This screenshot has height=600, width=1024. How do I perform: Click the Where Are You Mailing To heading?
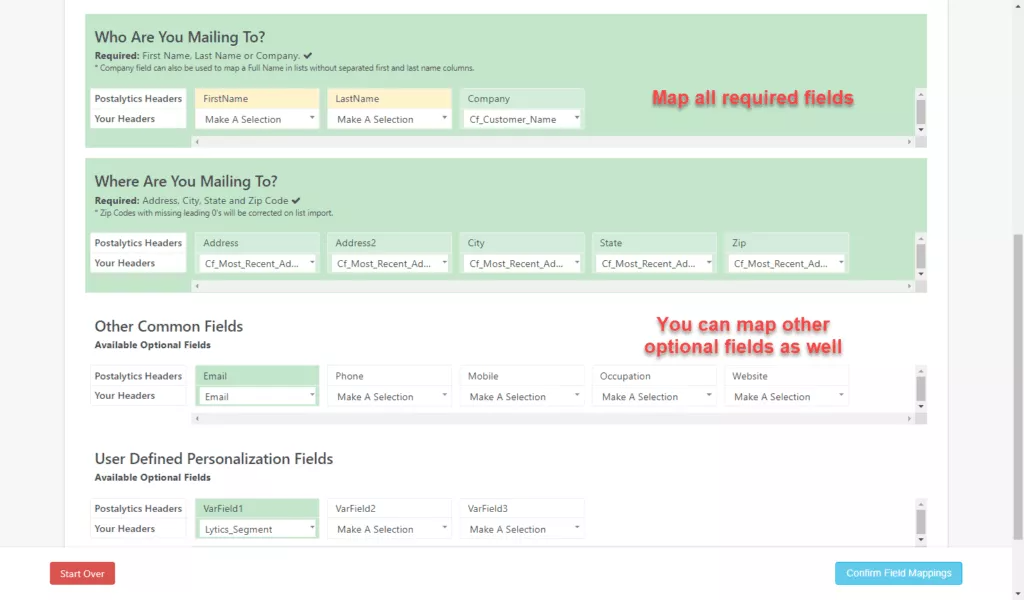[186, 182]
